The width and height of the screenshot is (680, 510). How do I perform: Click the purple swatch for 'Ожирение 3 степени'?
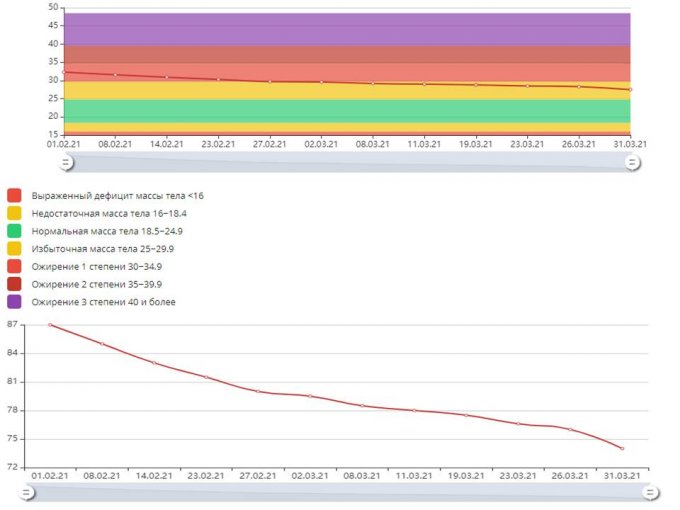pos(14,301)
